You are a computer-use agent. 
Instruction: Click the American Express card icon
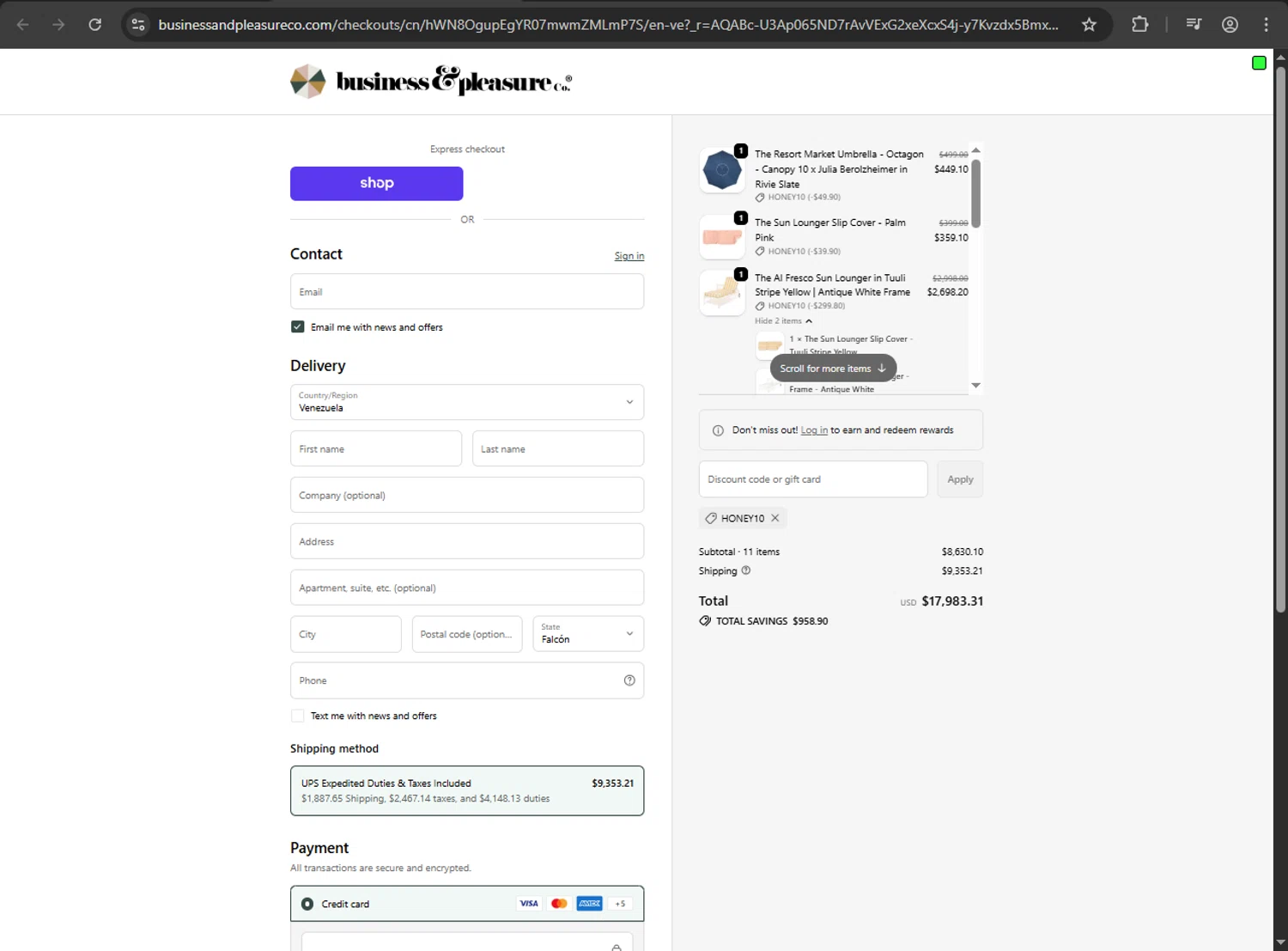[x=589, y=904]
